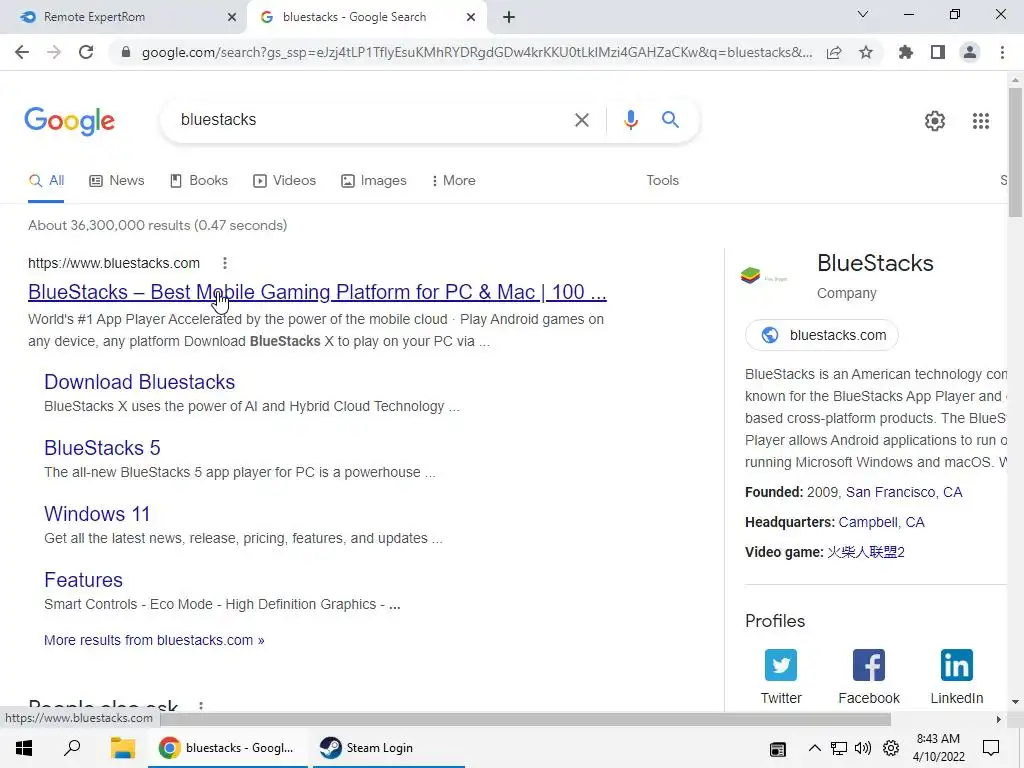Open search Tools
The width and height of the screenshot is (1024, 768).
(662, 181)
